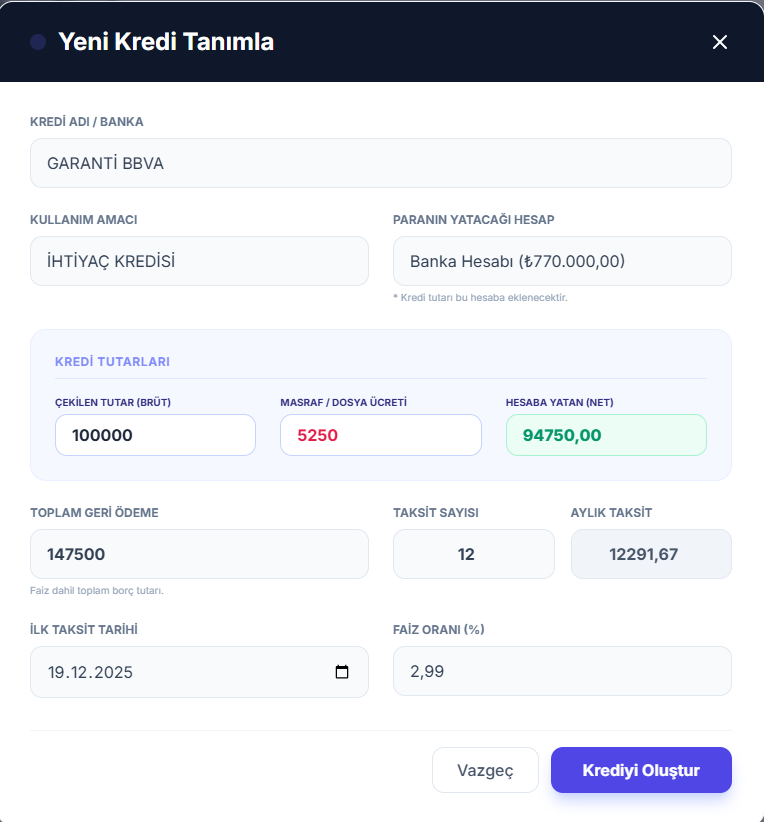This screenshot has width=764, height=822.
Task: Close the Yeni Kredi Tanımla dialog
Action: pos(719,42)
